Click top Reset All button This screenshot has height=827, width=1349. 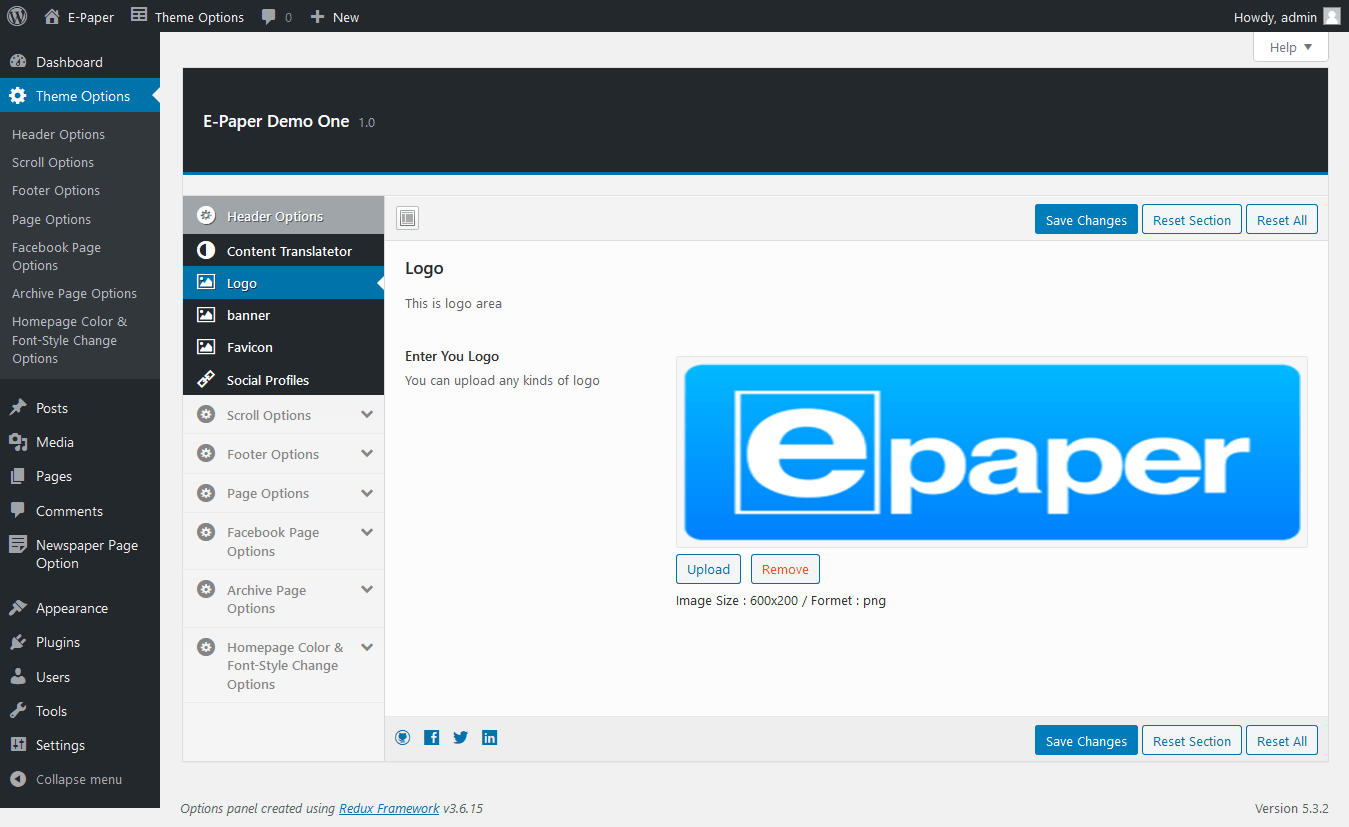pos(1282,220)
